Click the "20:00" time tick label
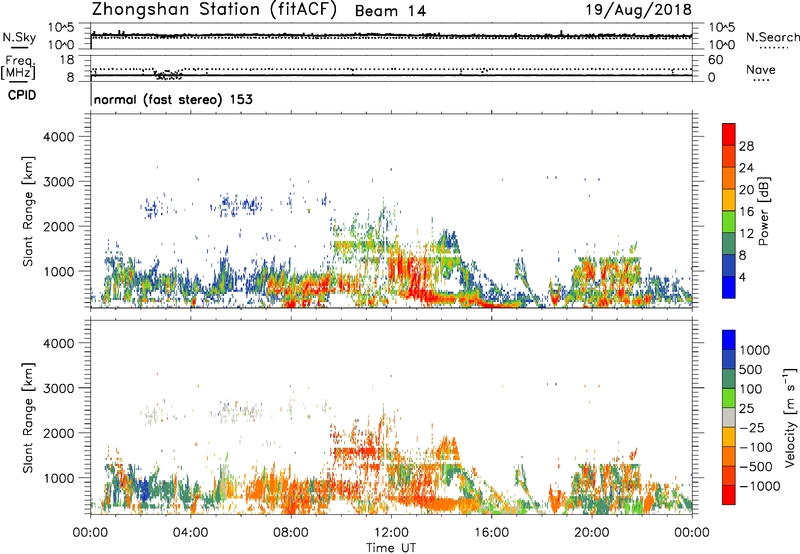 (x=591, y=533)
